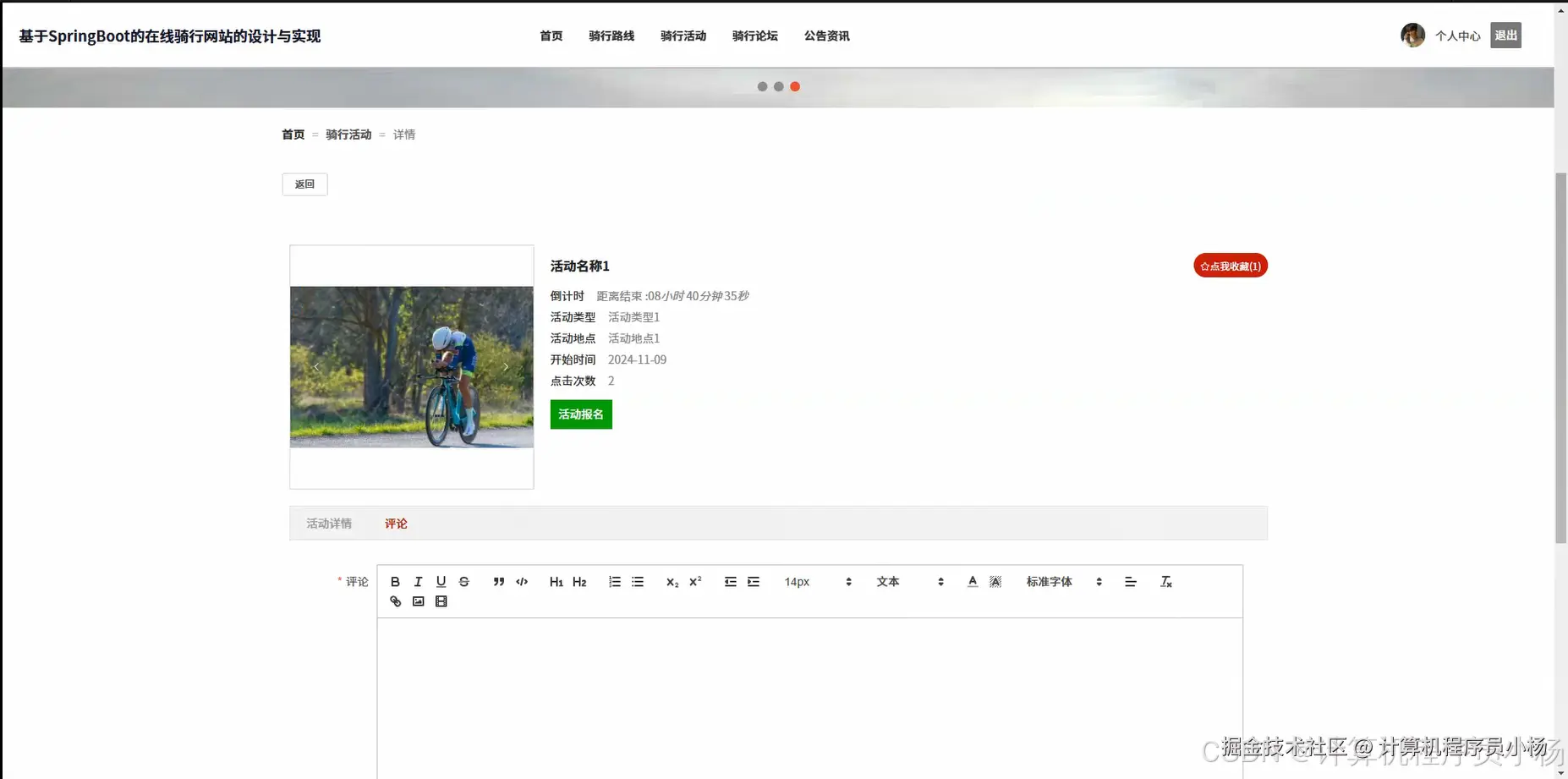1568x779 pixels.
Task: Show the next activity photo with right arrow
Action: pos(506,367)
